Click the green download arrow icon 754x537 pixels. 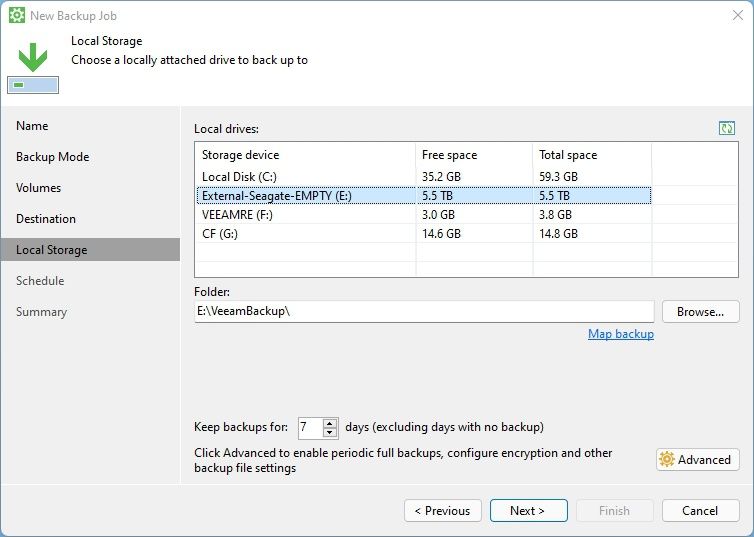click(33, 57)
